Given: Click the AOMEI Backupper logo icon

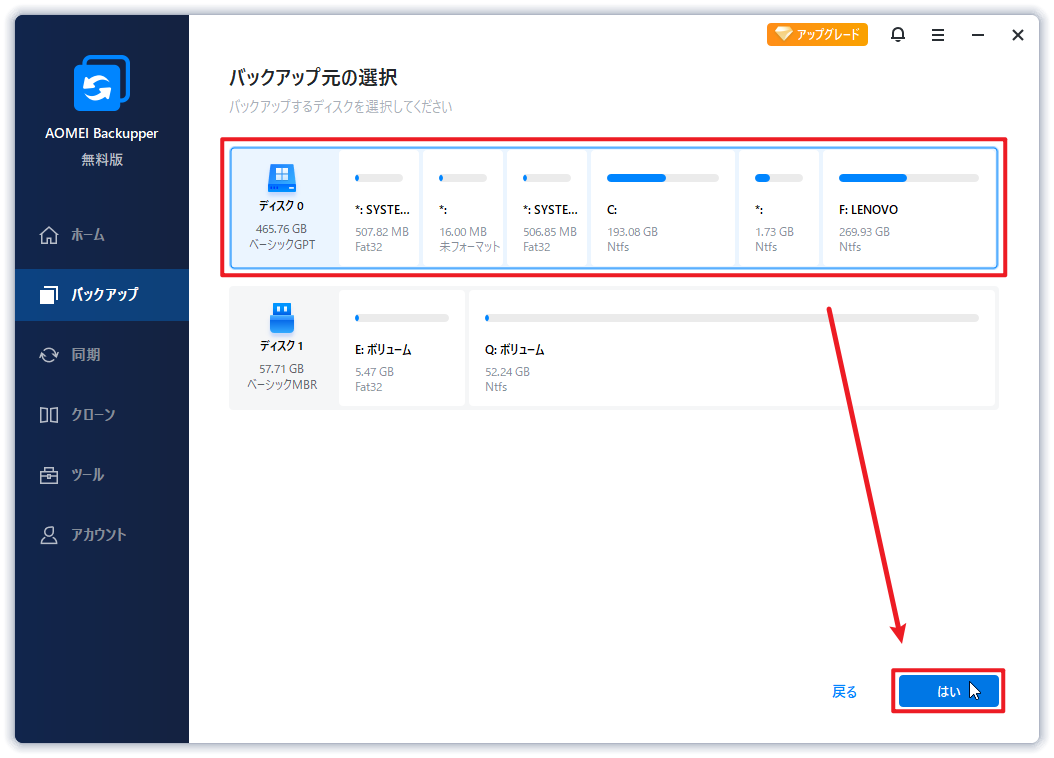Looking at the screenshot, I should (102, 84).
